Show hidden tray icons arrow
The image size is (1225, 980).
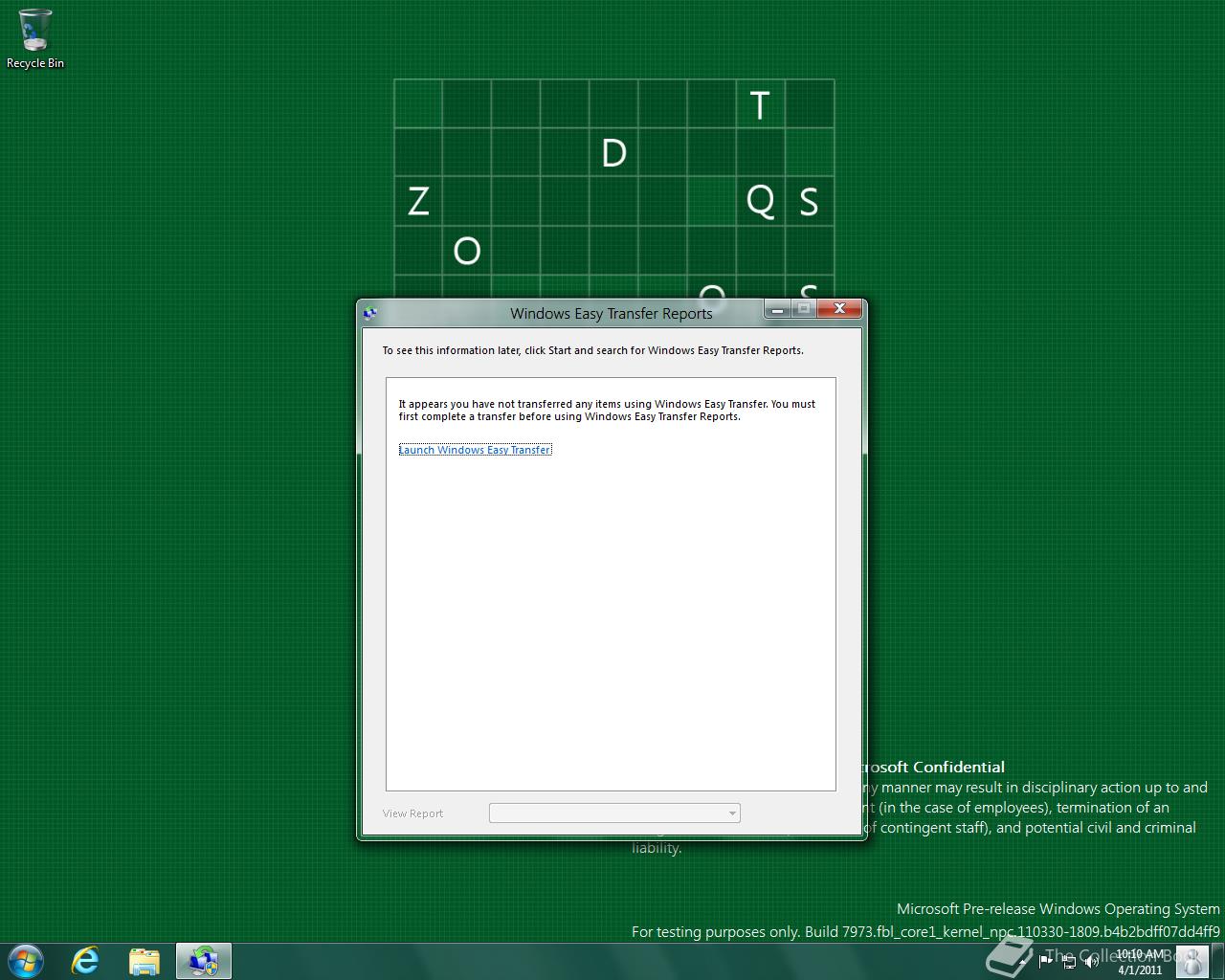pos(1024,961)
